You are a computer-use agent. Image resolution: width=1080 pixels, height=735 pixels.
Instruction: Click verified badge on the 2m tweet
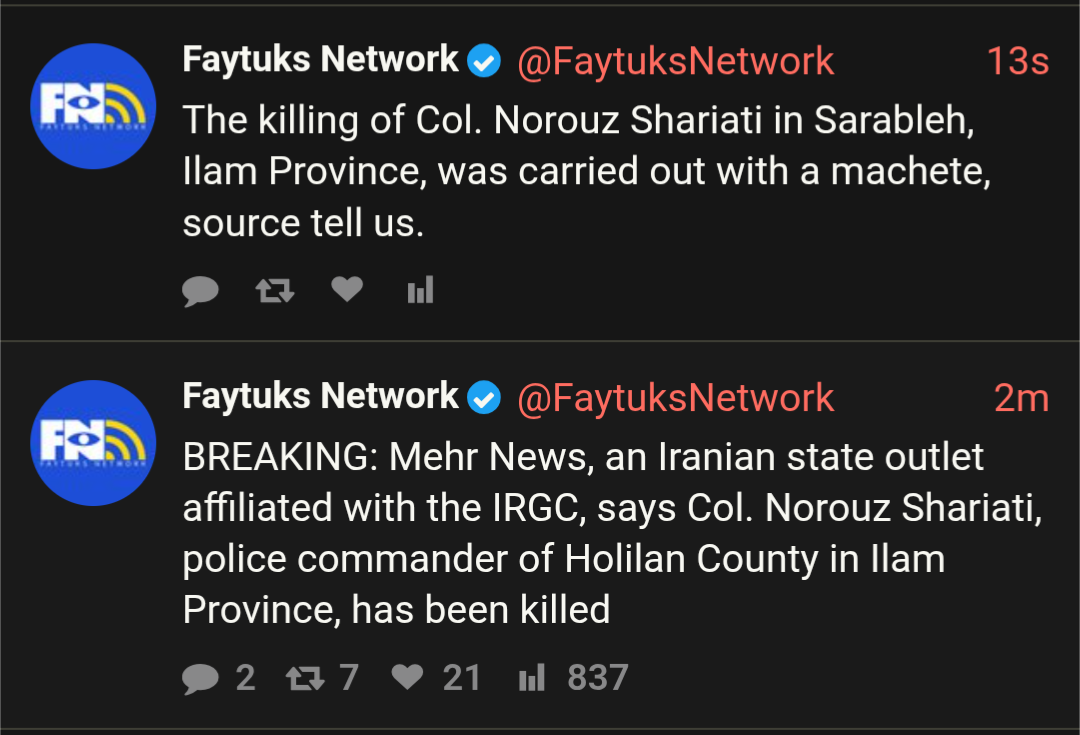[x=484, y=398]
